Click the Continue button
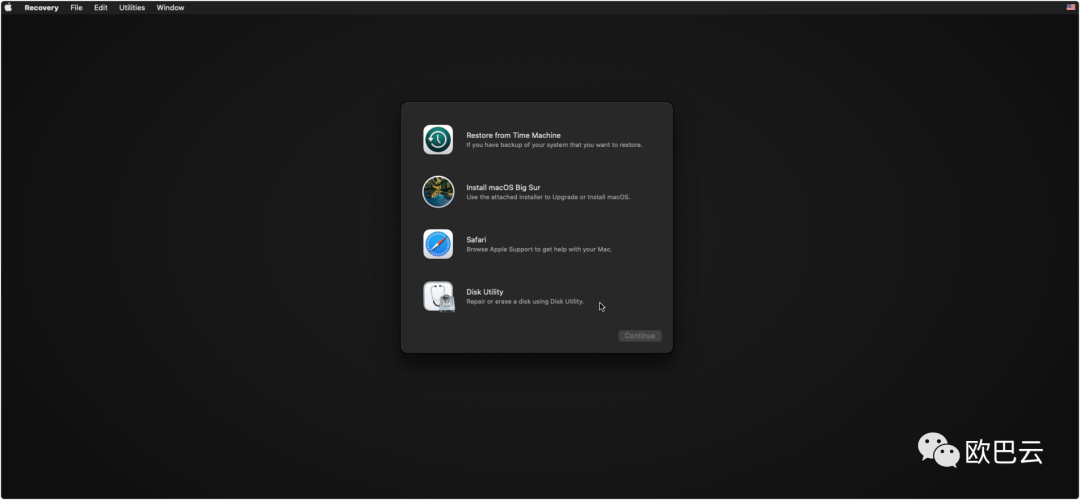The height and width of the screenshot is (500, 1080). coord(640,336)
